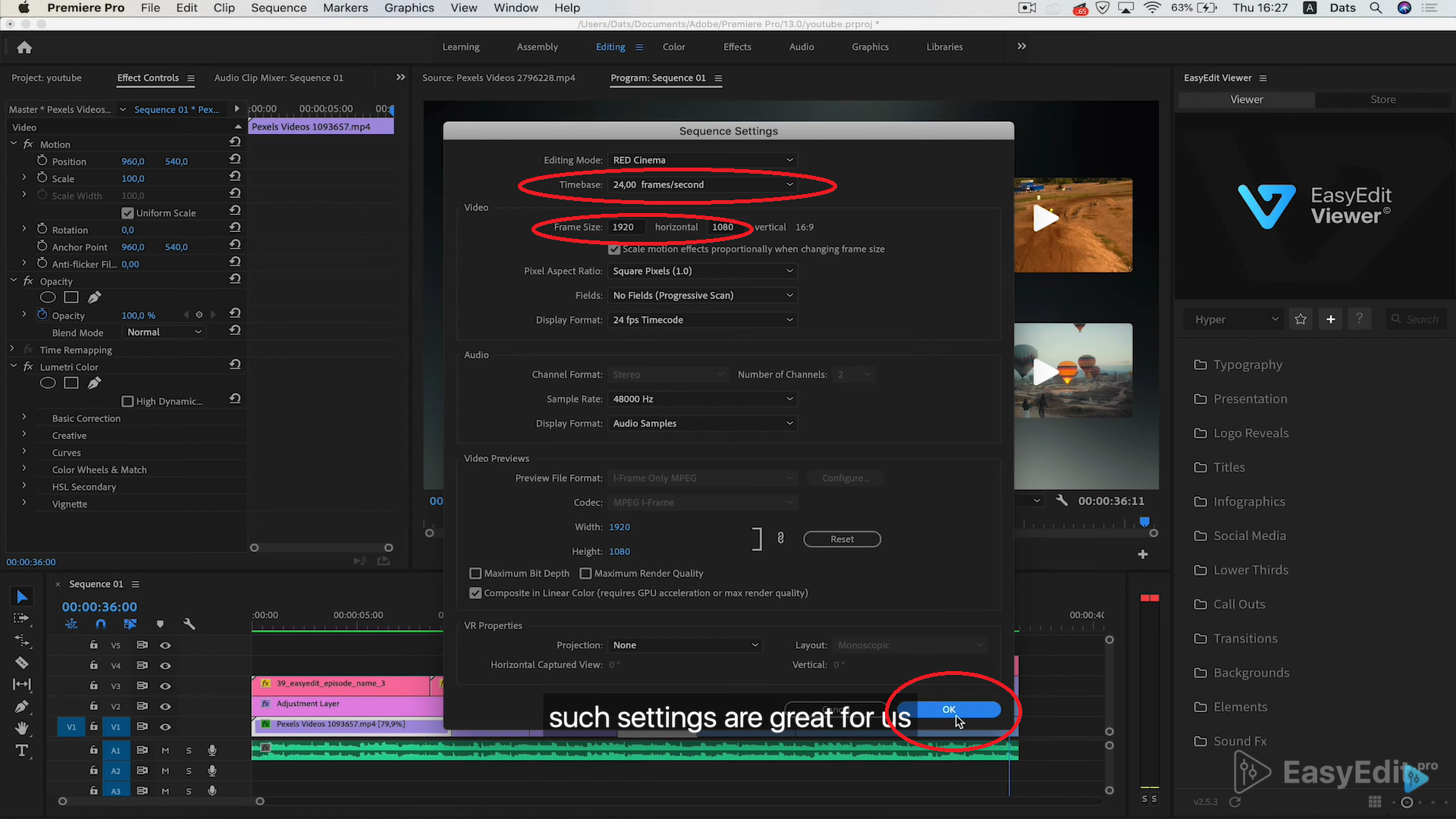This screenshot has width=1456, height=819.
Task: Open Program monitor settings wrench
Action: 1062,500
